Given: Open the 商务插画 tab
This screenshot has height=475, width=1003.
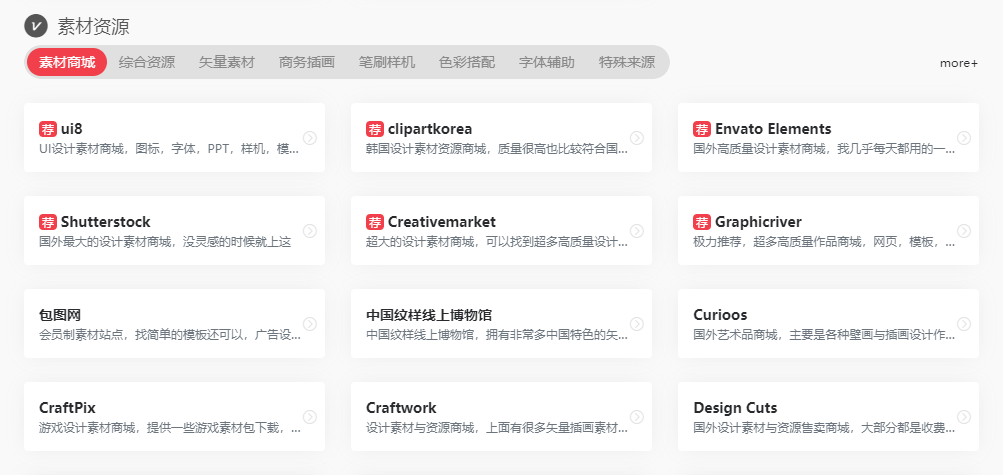Looking at the screenshot, I should [x=306, y=62].
